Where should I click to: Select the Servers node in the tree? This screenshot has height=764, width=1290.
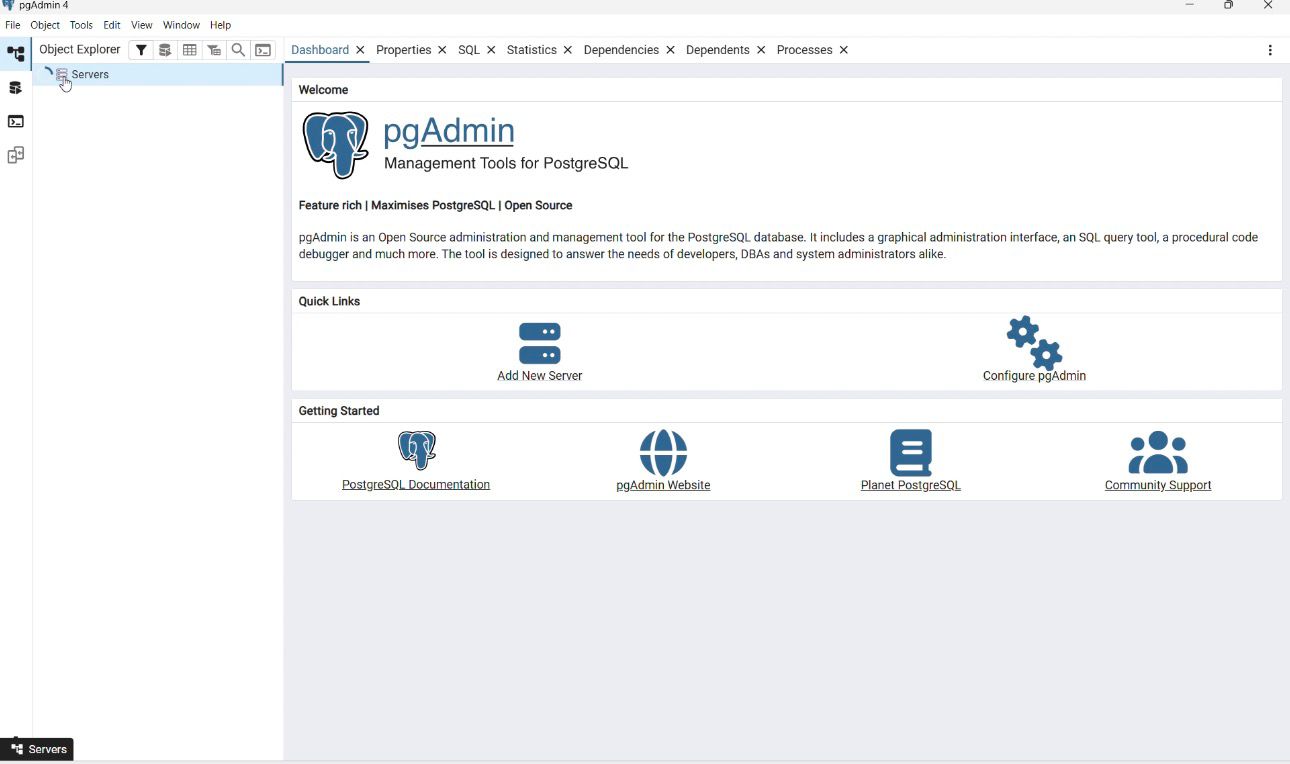pos(90,74)
